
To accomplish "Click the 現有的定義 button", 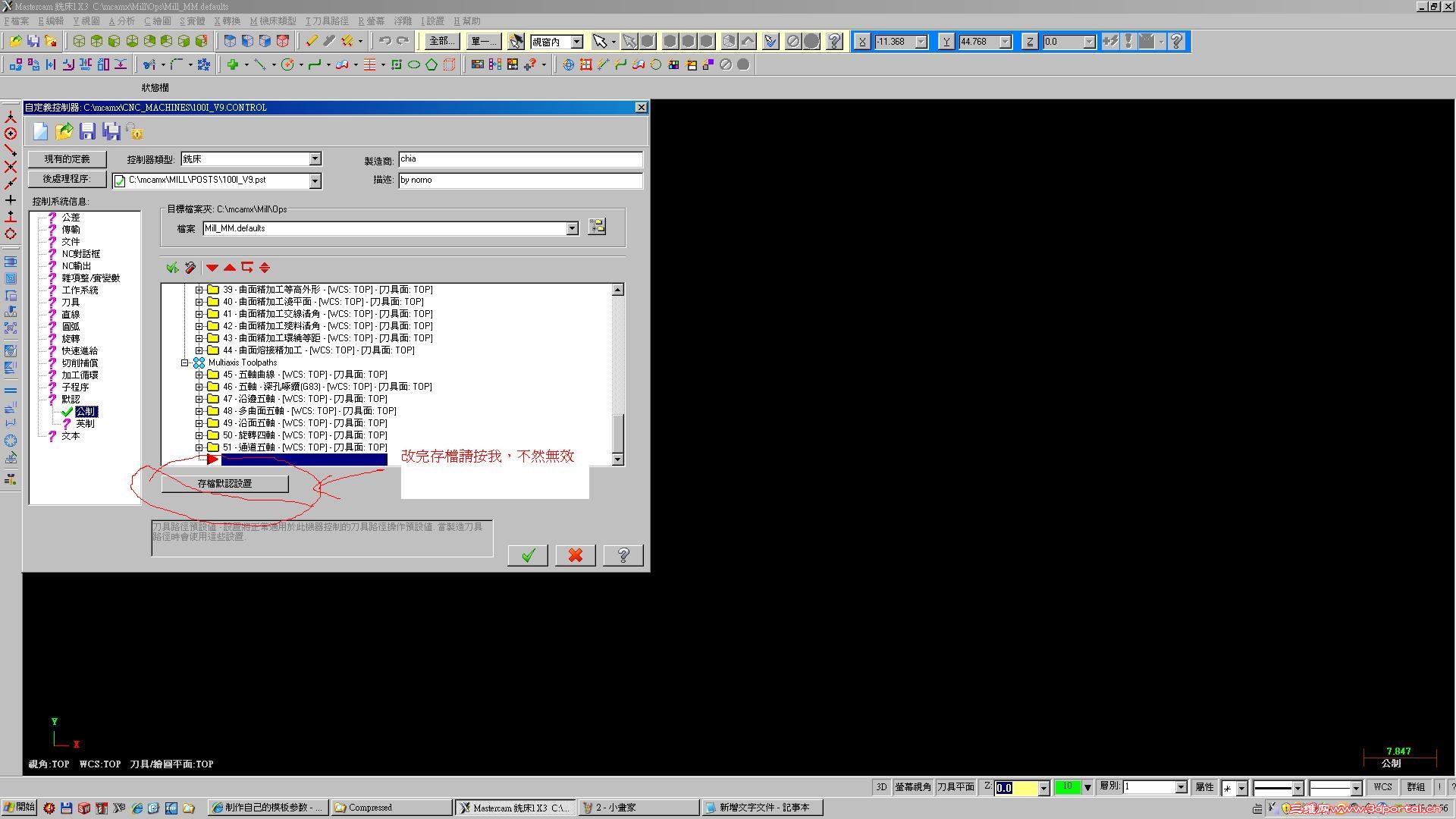I will click(x=67, y=158).
